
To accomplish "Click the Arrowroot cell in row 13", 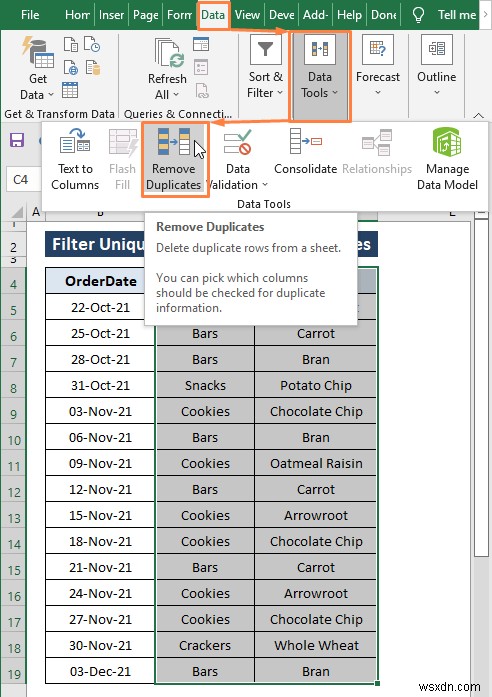I will pyautogui.click(x=316, y=515).
